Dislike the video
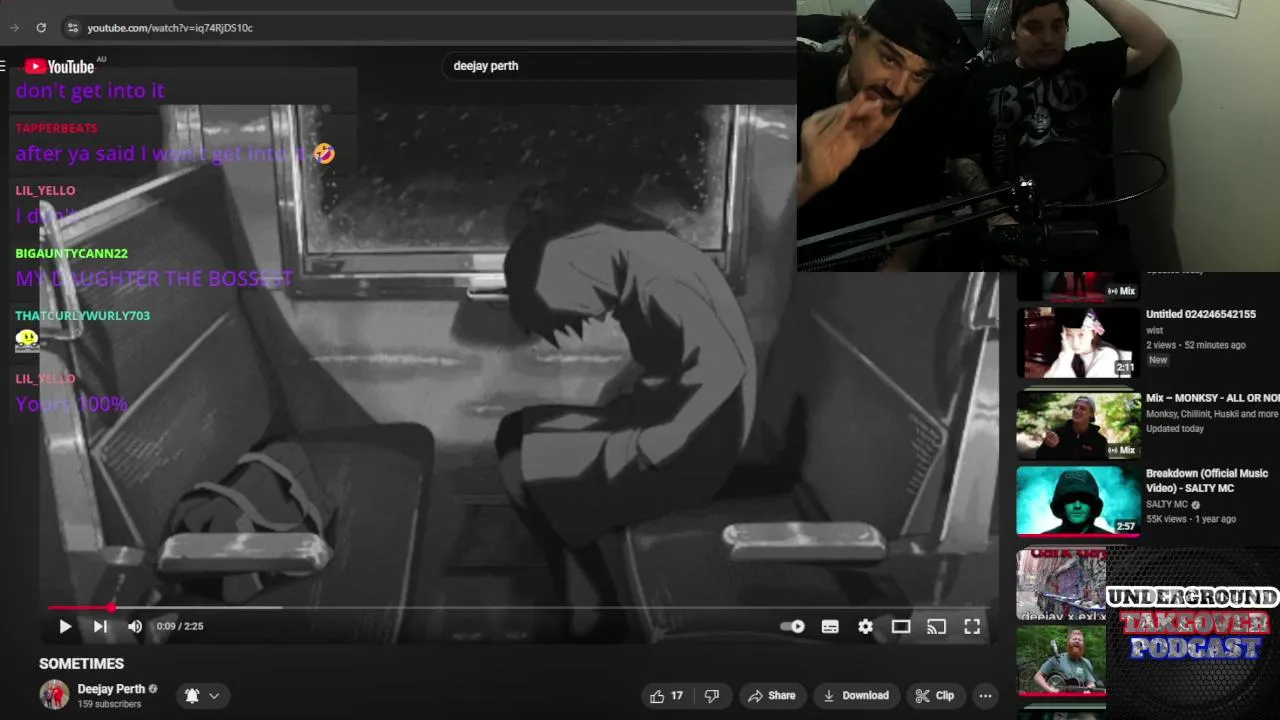 click(712, 696)
